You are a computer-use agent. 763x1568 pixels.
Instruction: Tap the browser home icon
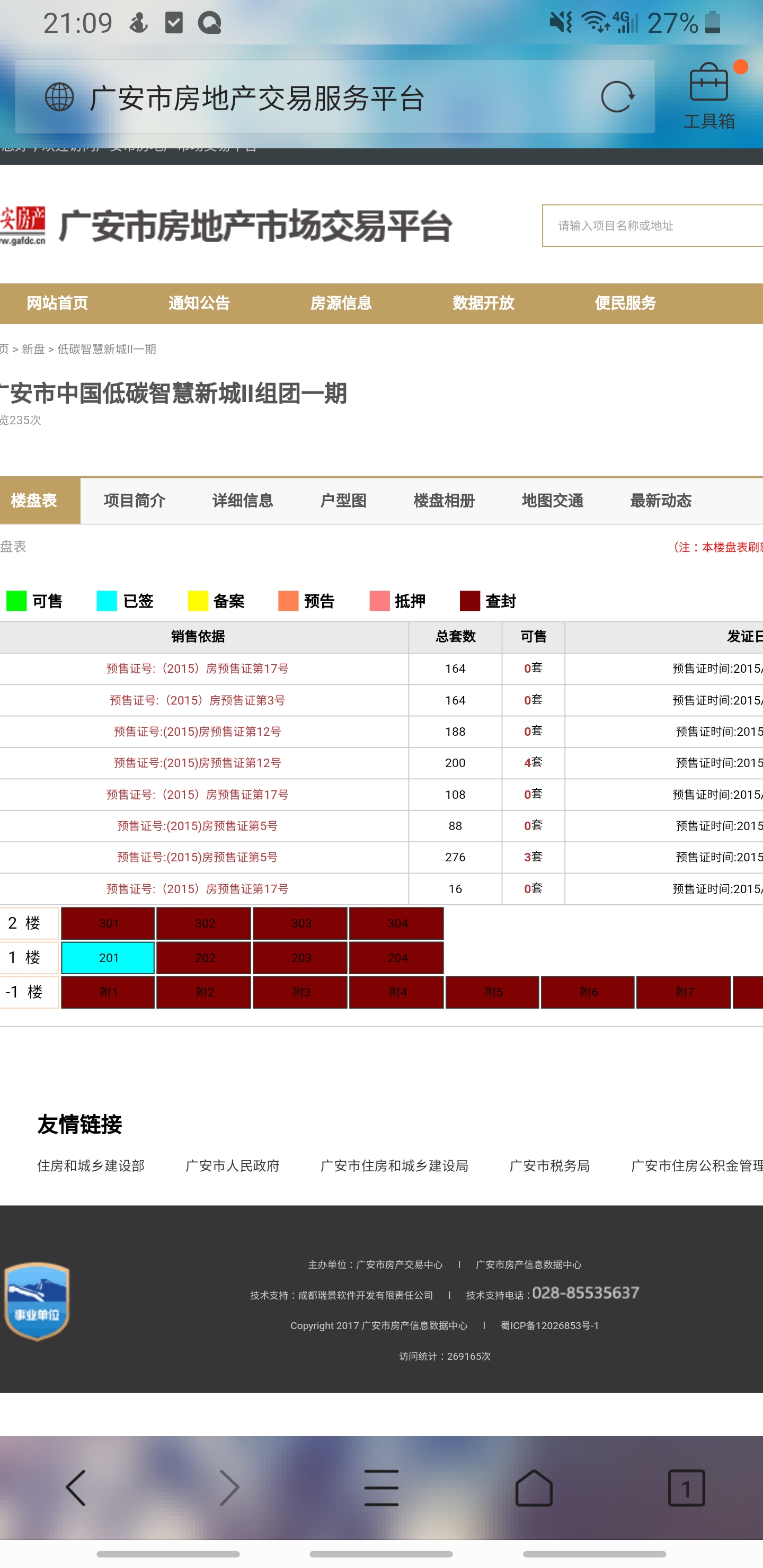coord(534,1487)
